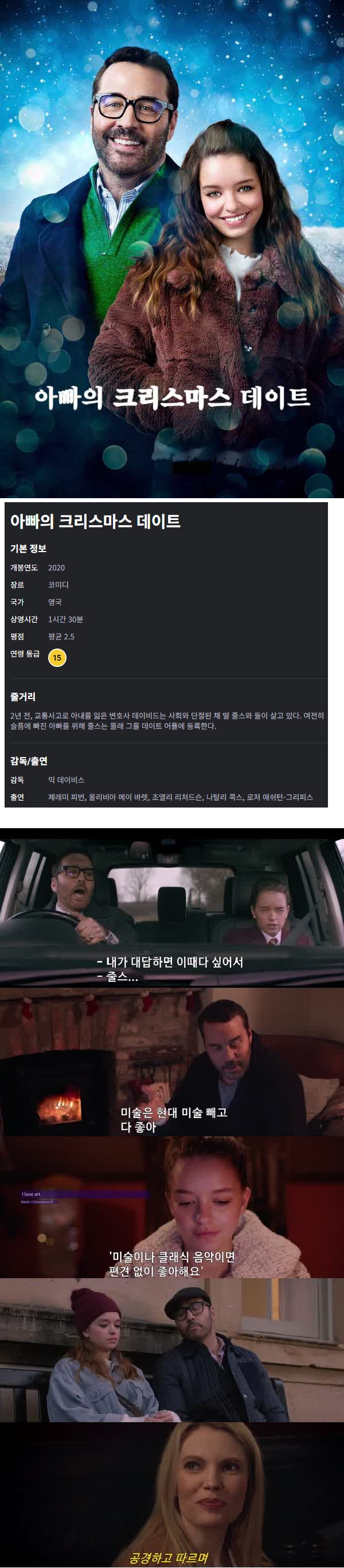Click the 기본 정보 section heading
Screen dimensions: 344x1568
28,549
